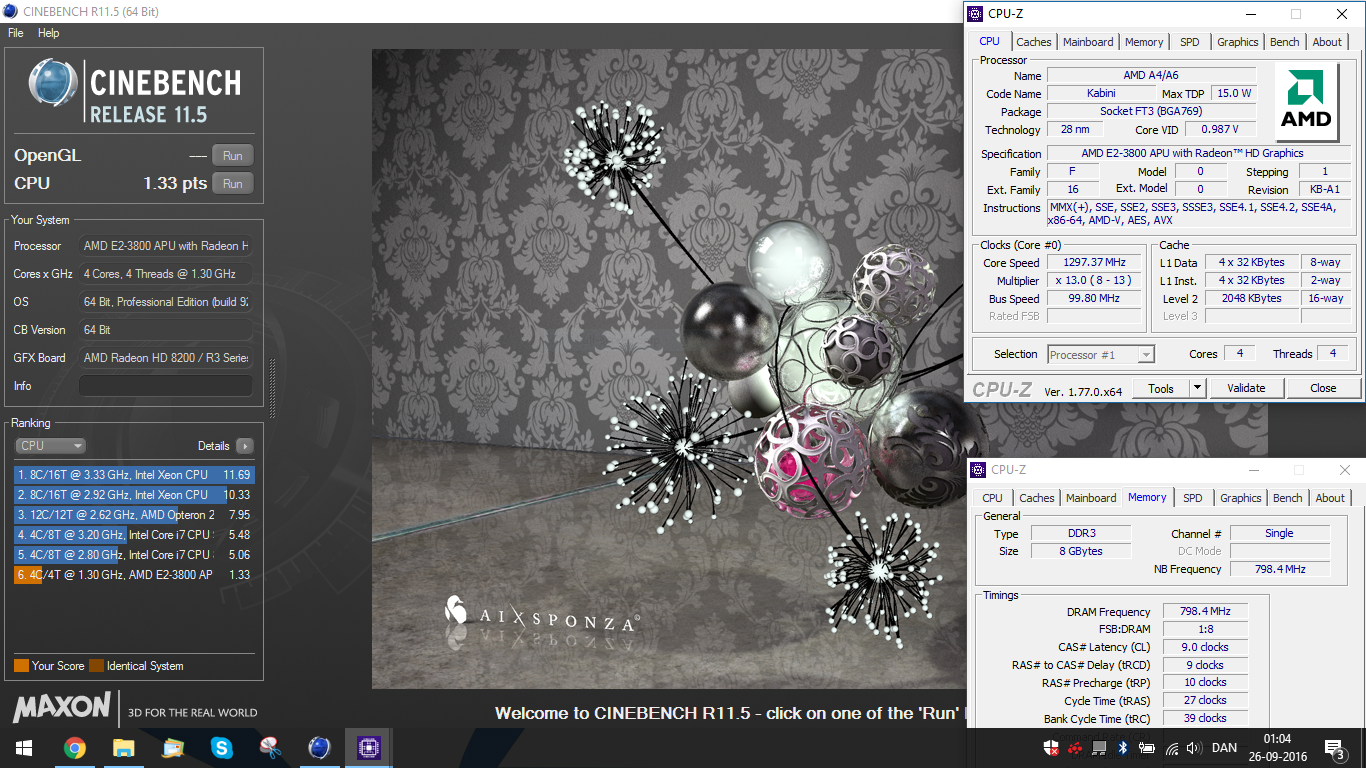The image size is (1366, 768).
Task: Switch to the Cinebench taskbar icon
Action: pos(319,747)
